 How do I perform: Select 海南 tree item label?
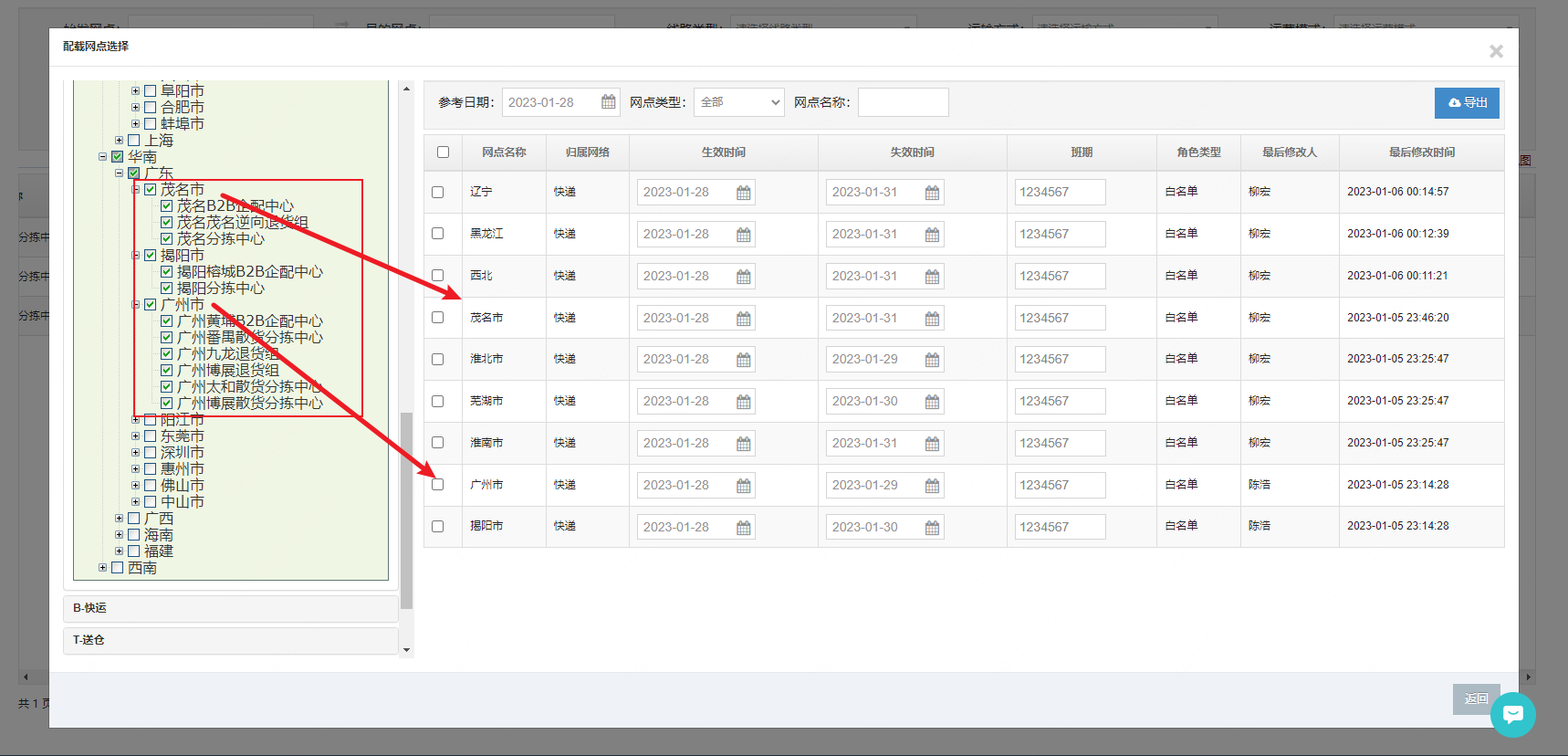point(159,534)
